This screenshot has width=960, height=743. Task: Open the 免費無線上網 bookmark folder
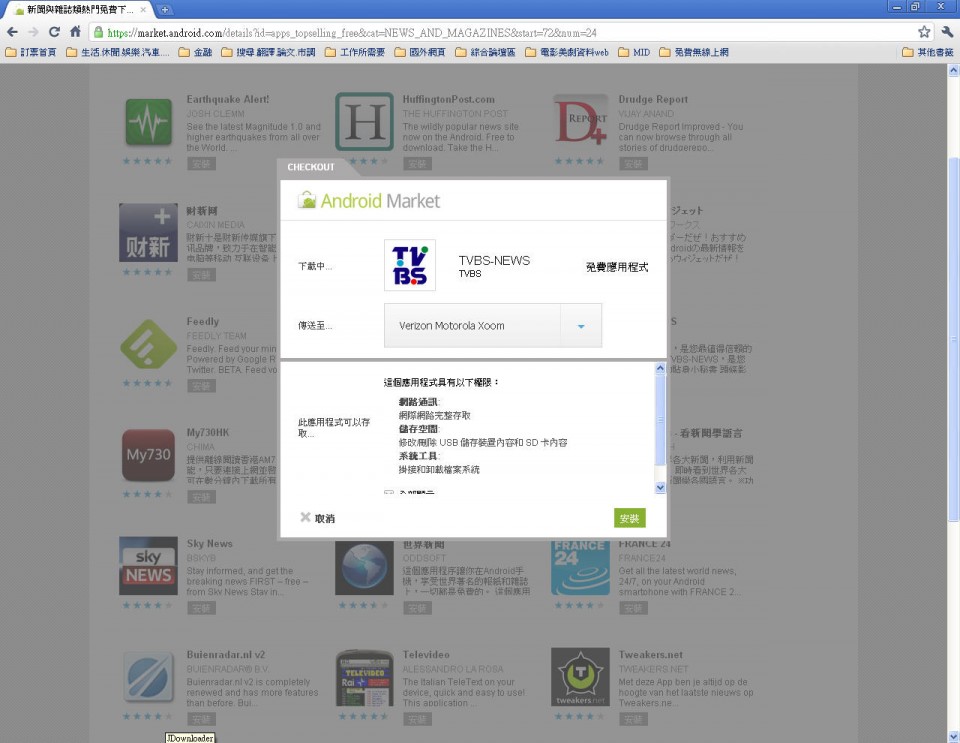tap(694, 53)
